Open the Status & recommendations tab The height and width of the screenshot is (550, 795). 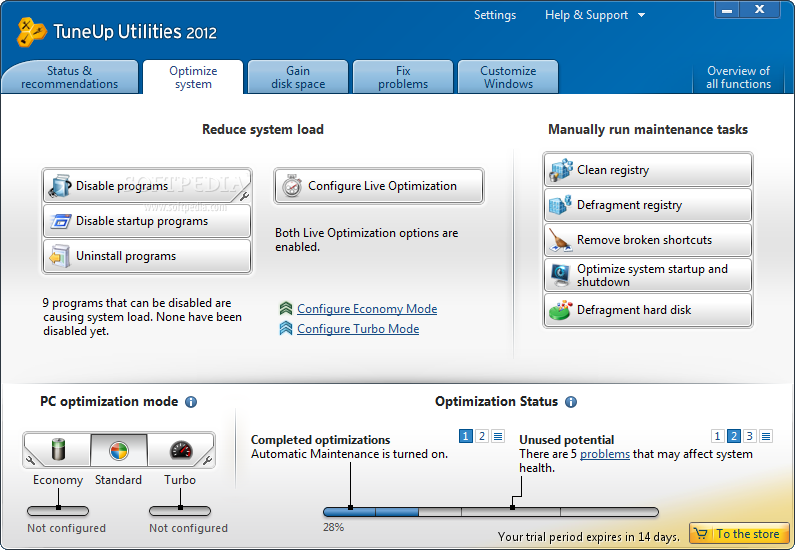pos(69,77)
